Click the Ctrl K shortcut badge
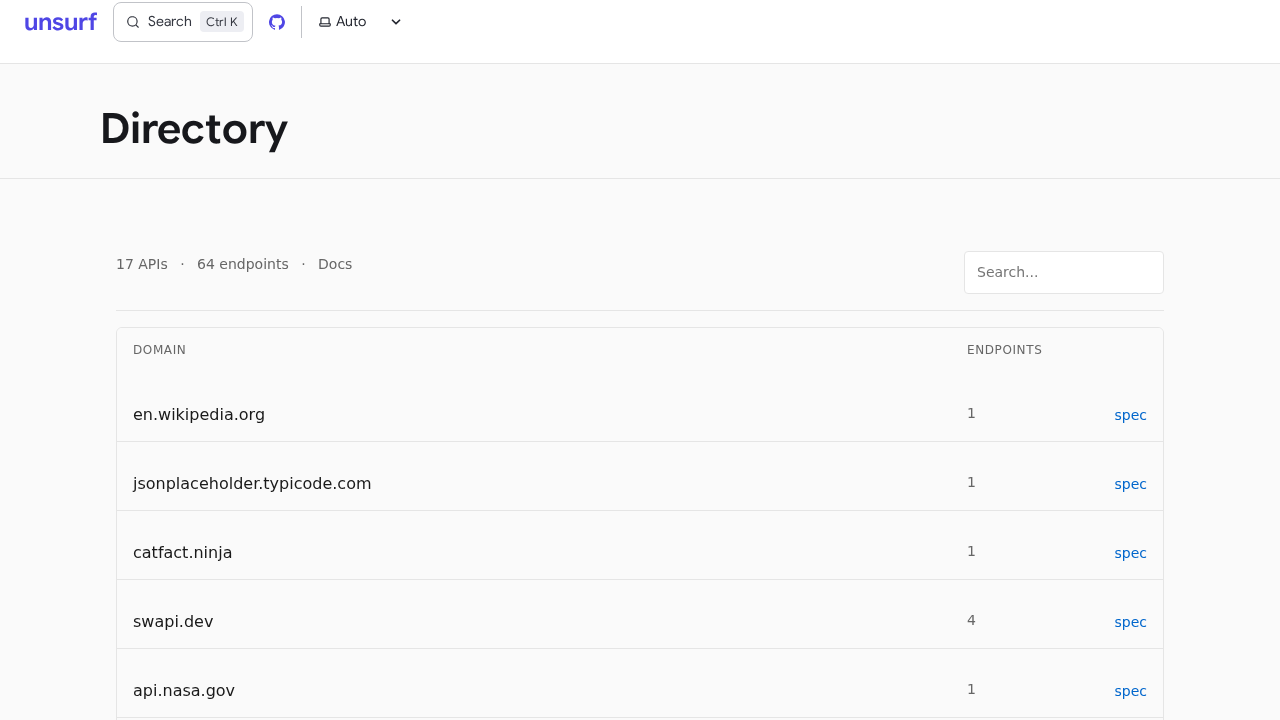The image size is (1280, 720). 222,22
